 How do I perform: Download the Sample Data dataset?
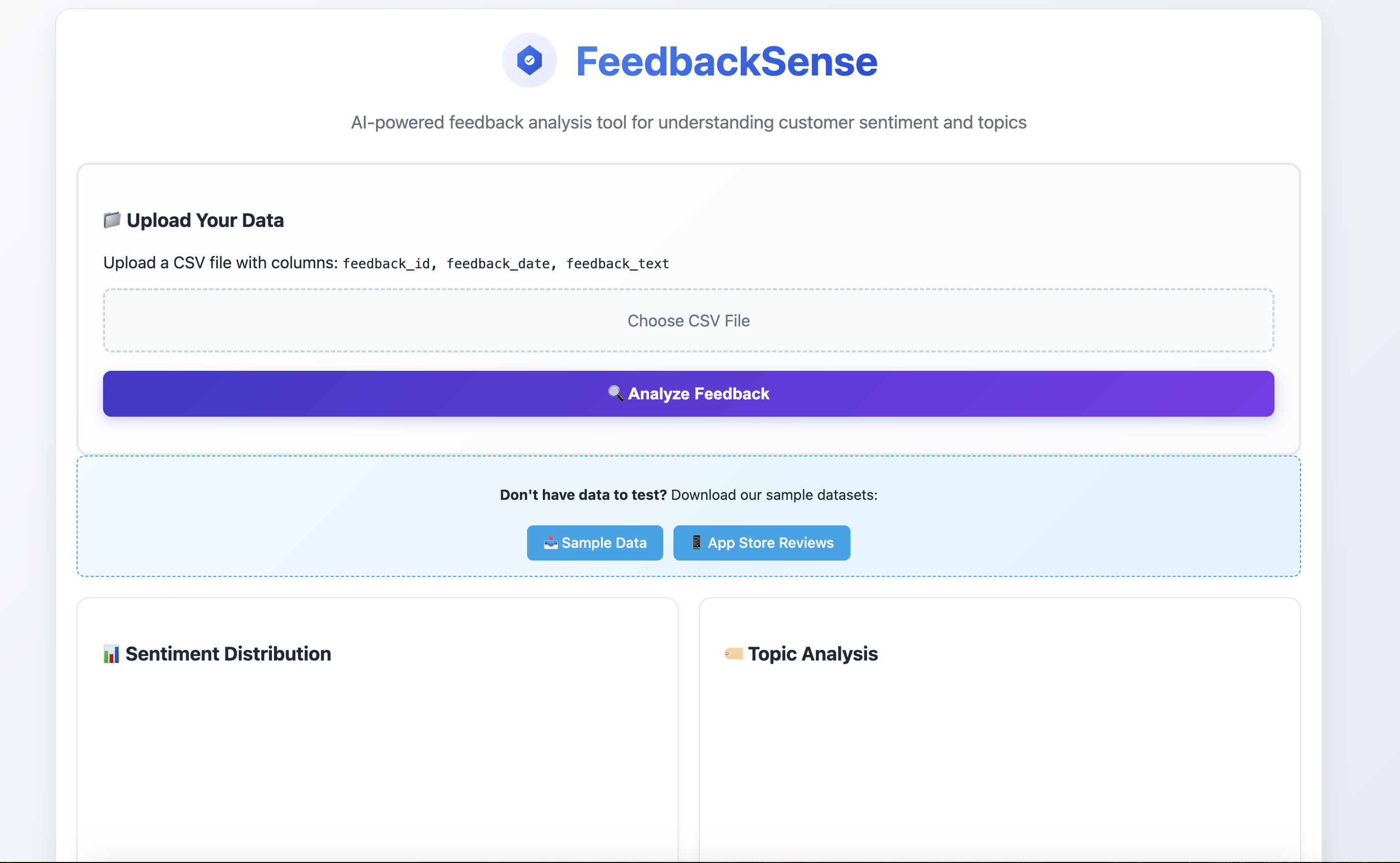[x=594, y=543]
